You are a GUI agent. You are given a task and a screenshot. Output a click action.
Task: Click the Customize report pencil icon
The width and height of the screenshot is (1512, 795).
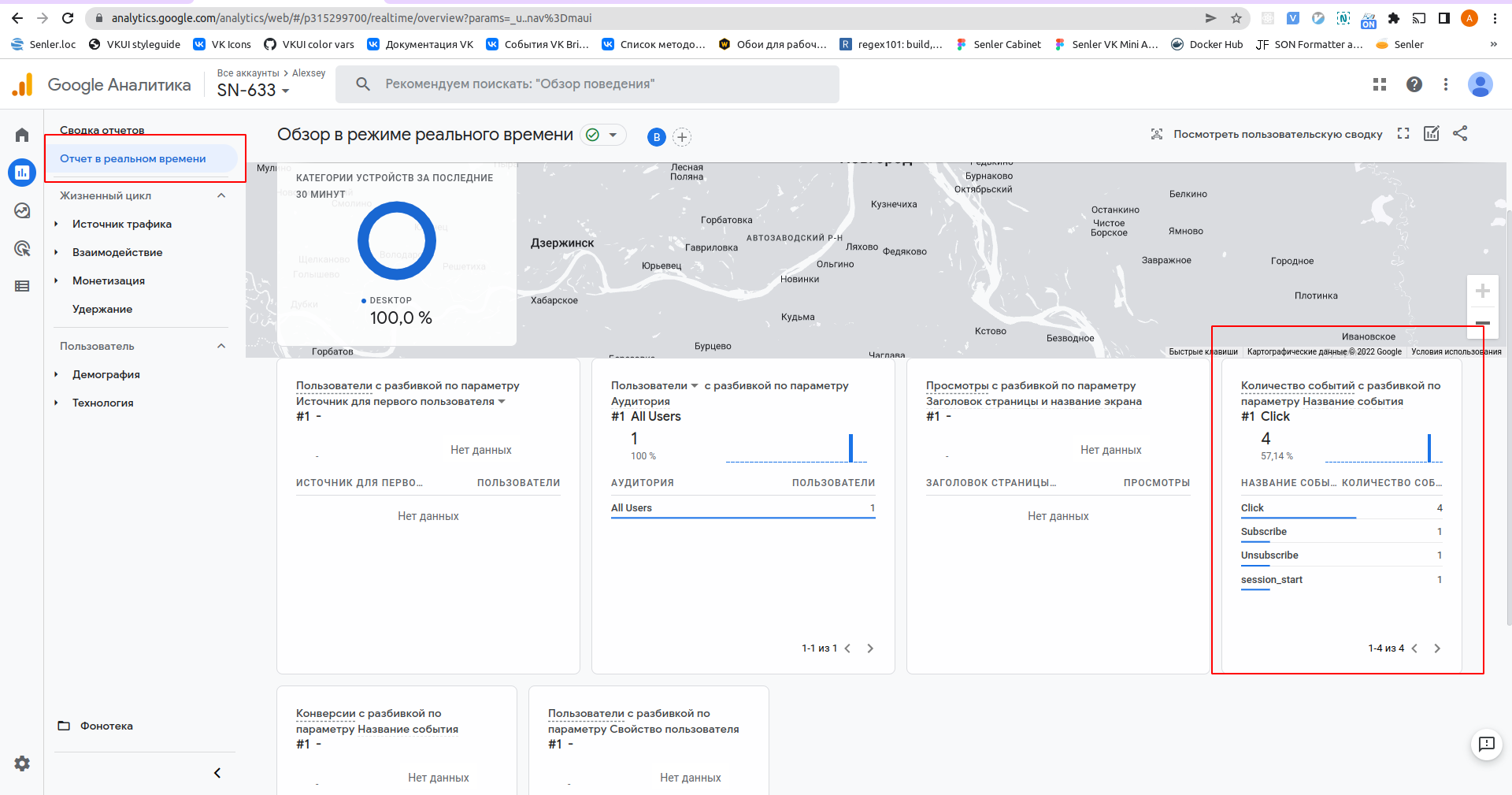coord(1431,134)
